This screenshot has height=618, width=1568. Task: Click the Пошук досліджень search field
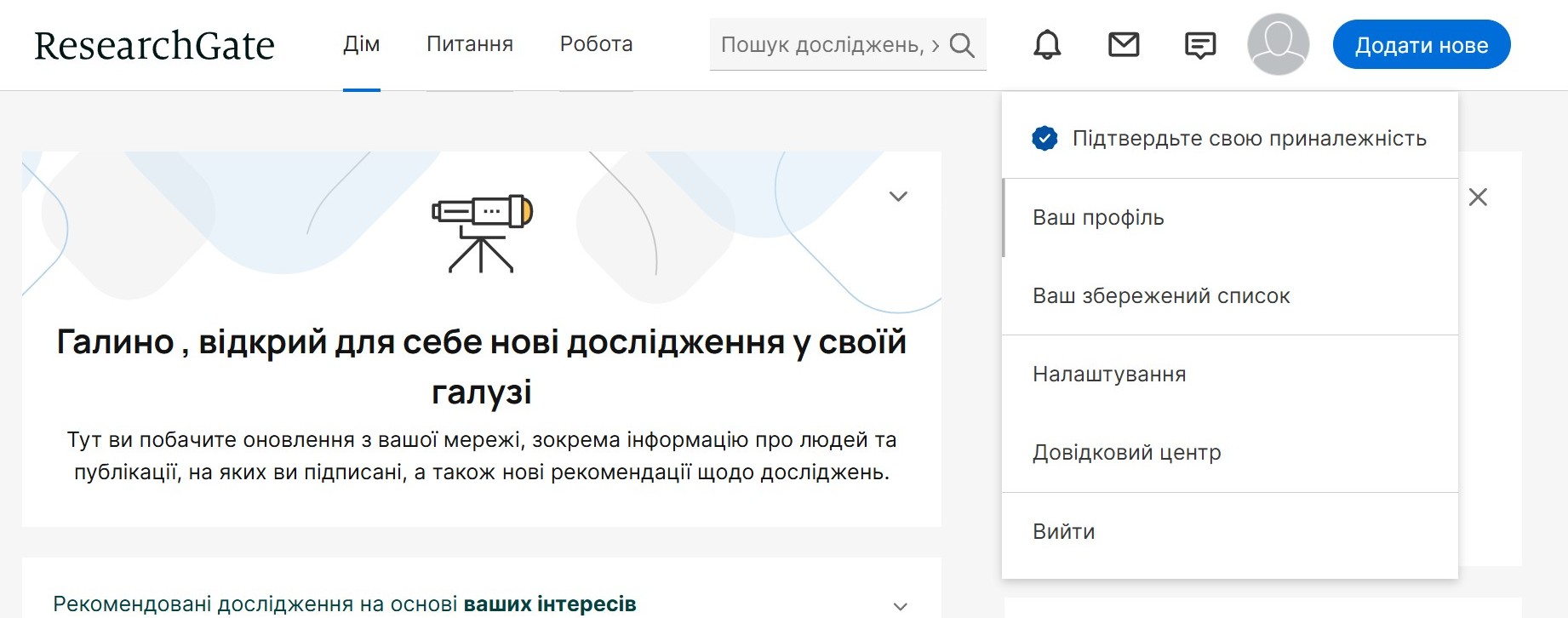(821, 45)
